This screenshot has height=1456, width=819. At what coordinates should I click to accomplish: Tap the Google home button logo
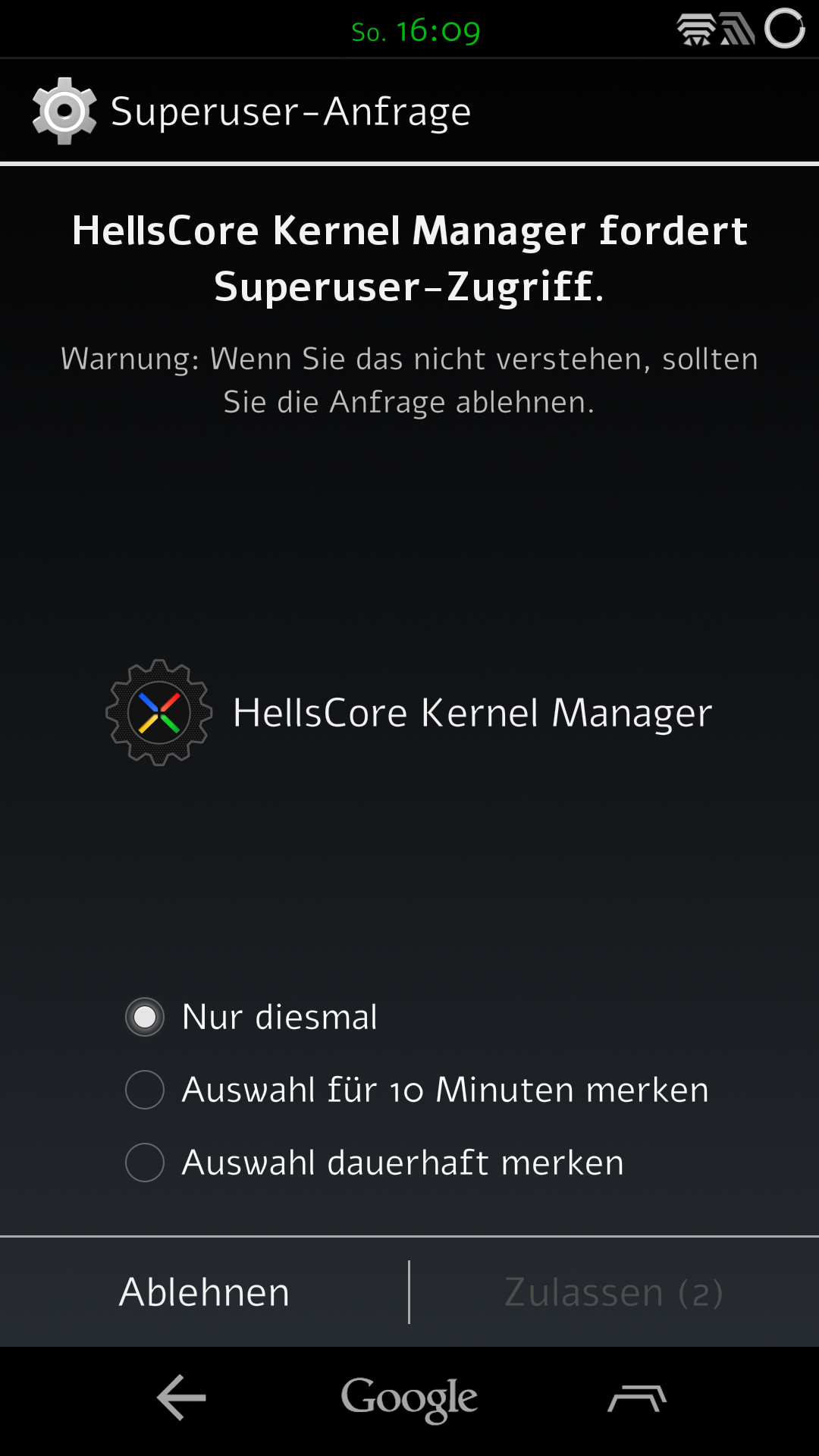tap(409, 1399)
